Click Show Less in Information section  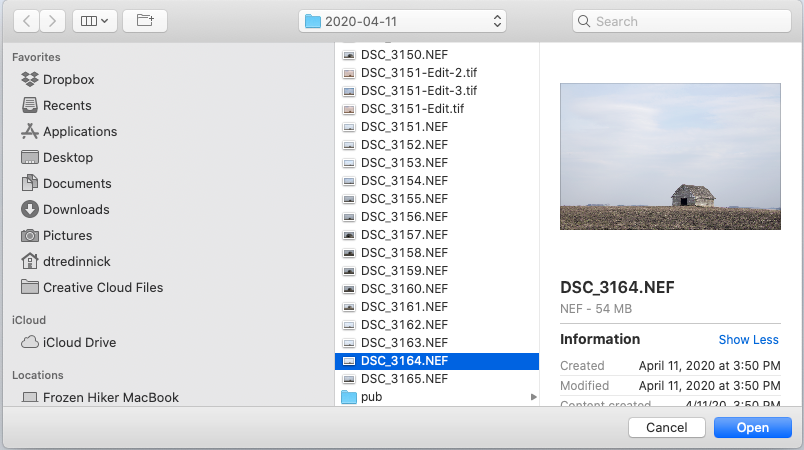[x=748, y=340]
